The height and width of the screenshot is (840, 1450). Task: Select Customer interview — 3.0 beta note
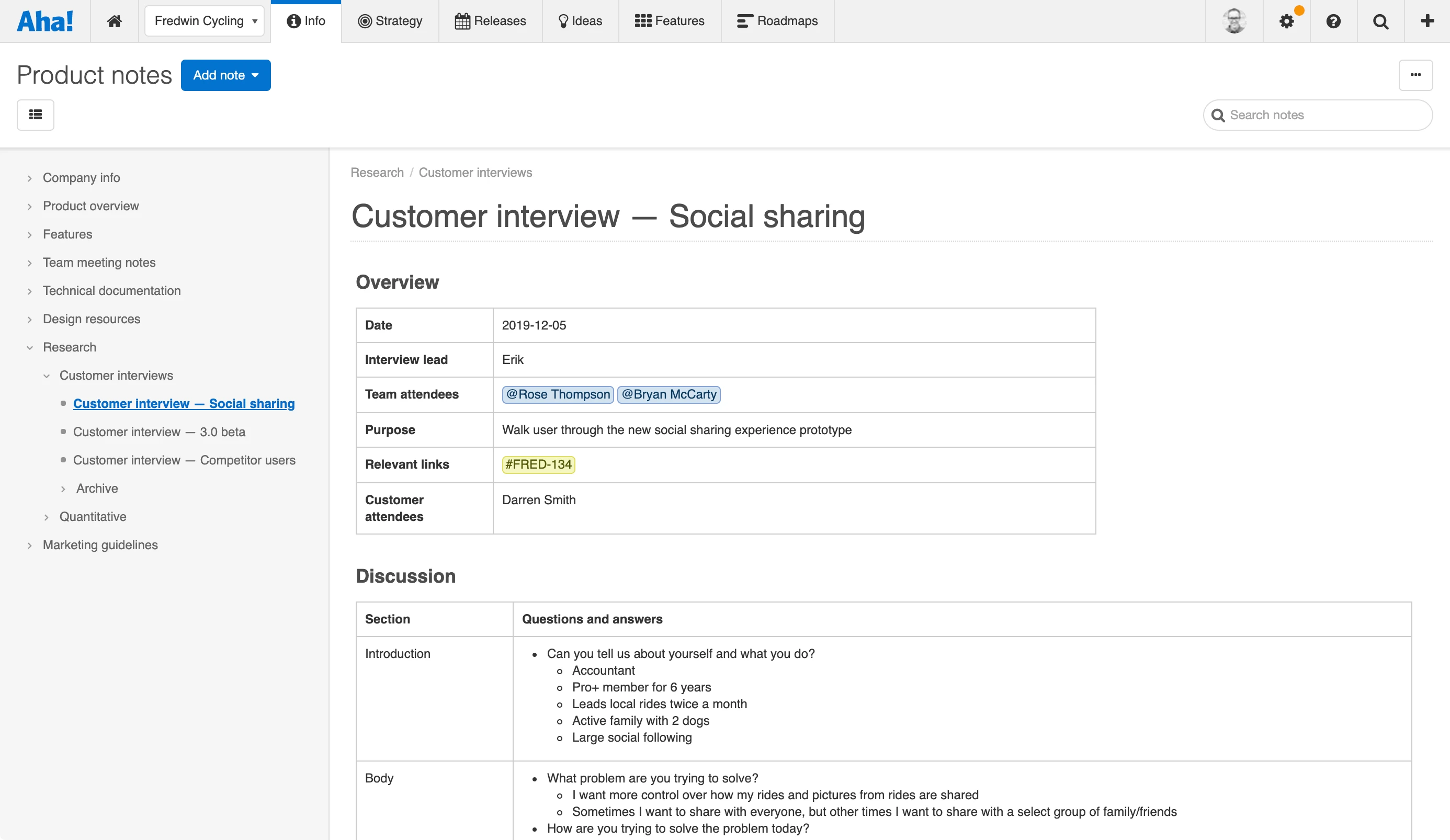159,432
